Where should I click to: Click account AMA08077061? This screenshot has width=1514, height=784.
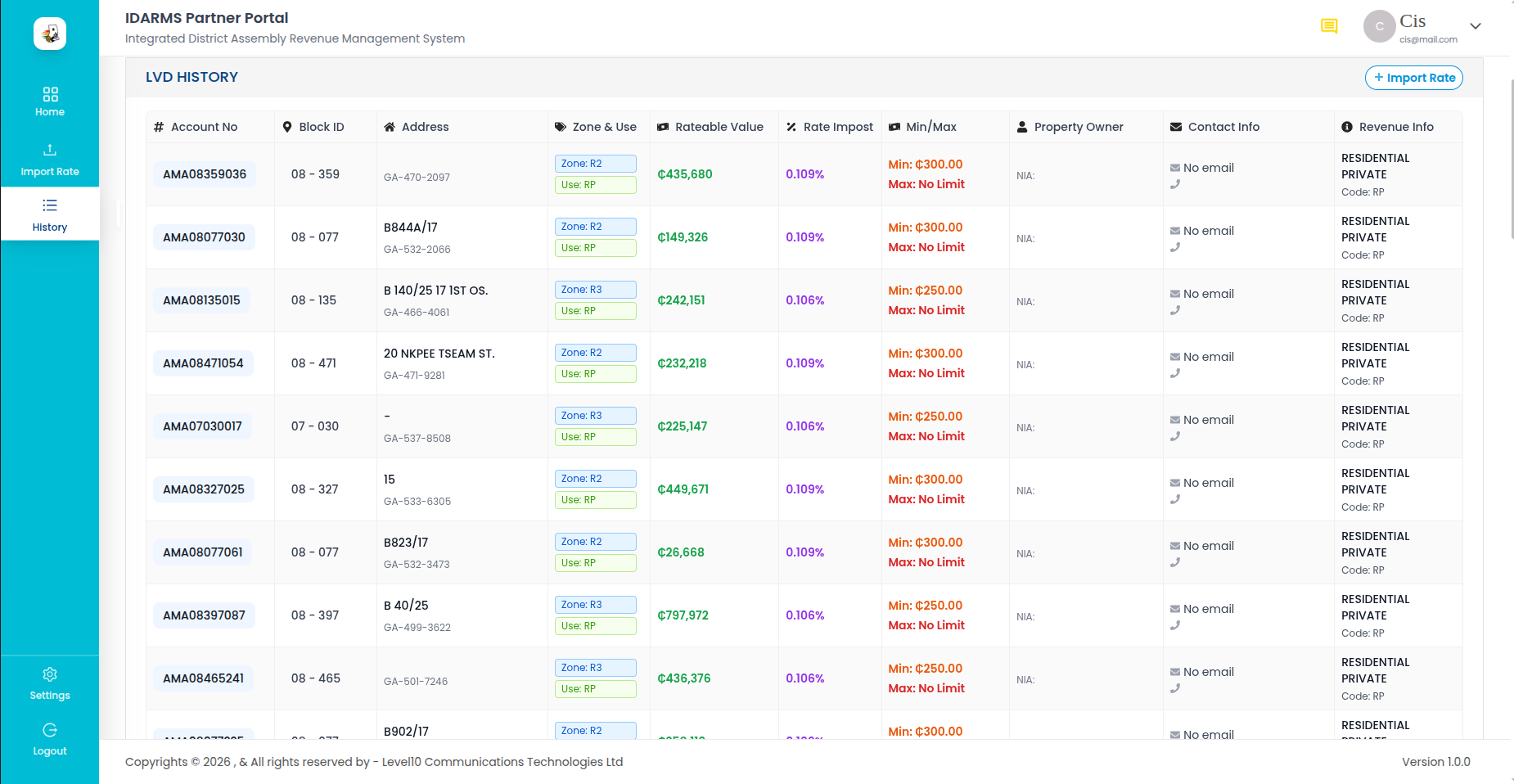[203, 552]
